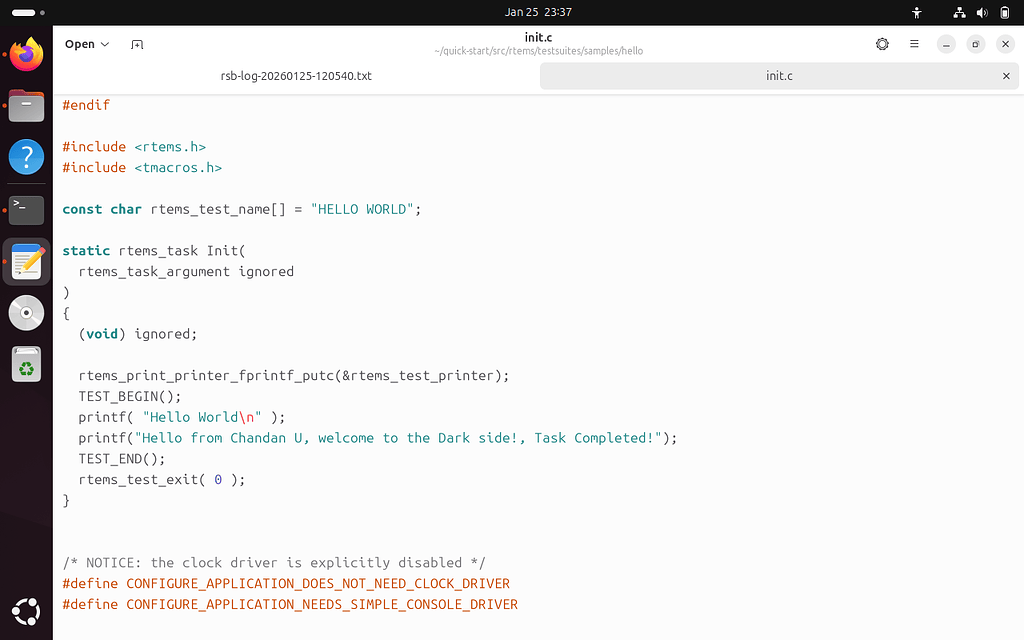Open the hamburger main menu

coord(914,44)
